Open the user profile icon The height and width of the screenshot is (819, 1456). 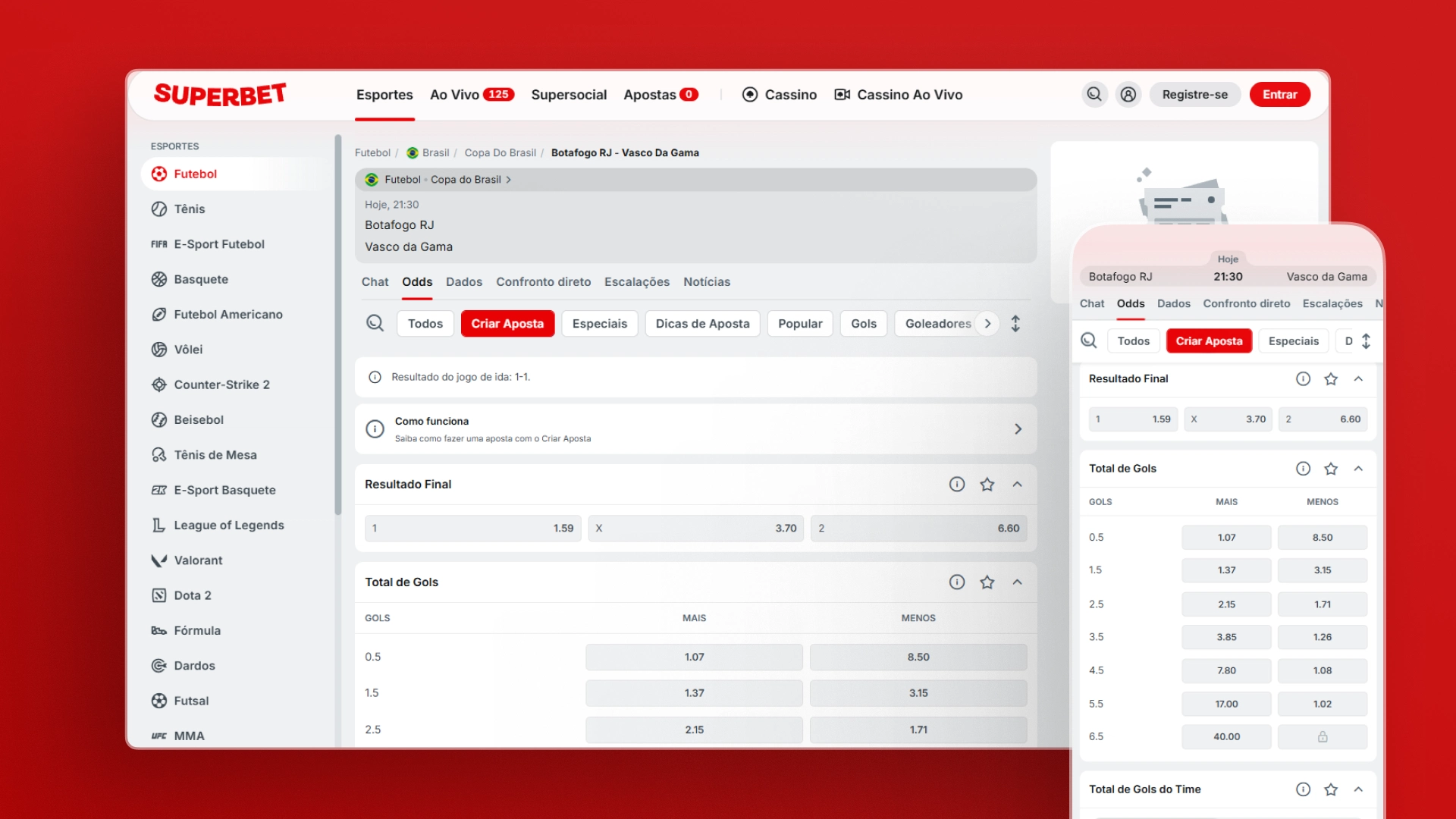pyautogui.click(x=1128, y=94)
